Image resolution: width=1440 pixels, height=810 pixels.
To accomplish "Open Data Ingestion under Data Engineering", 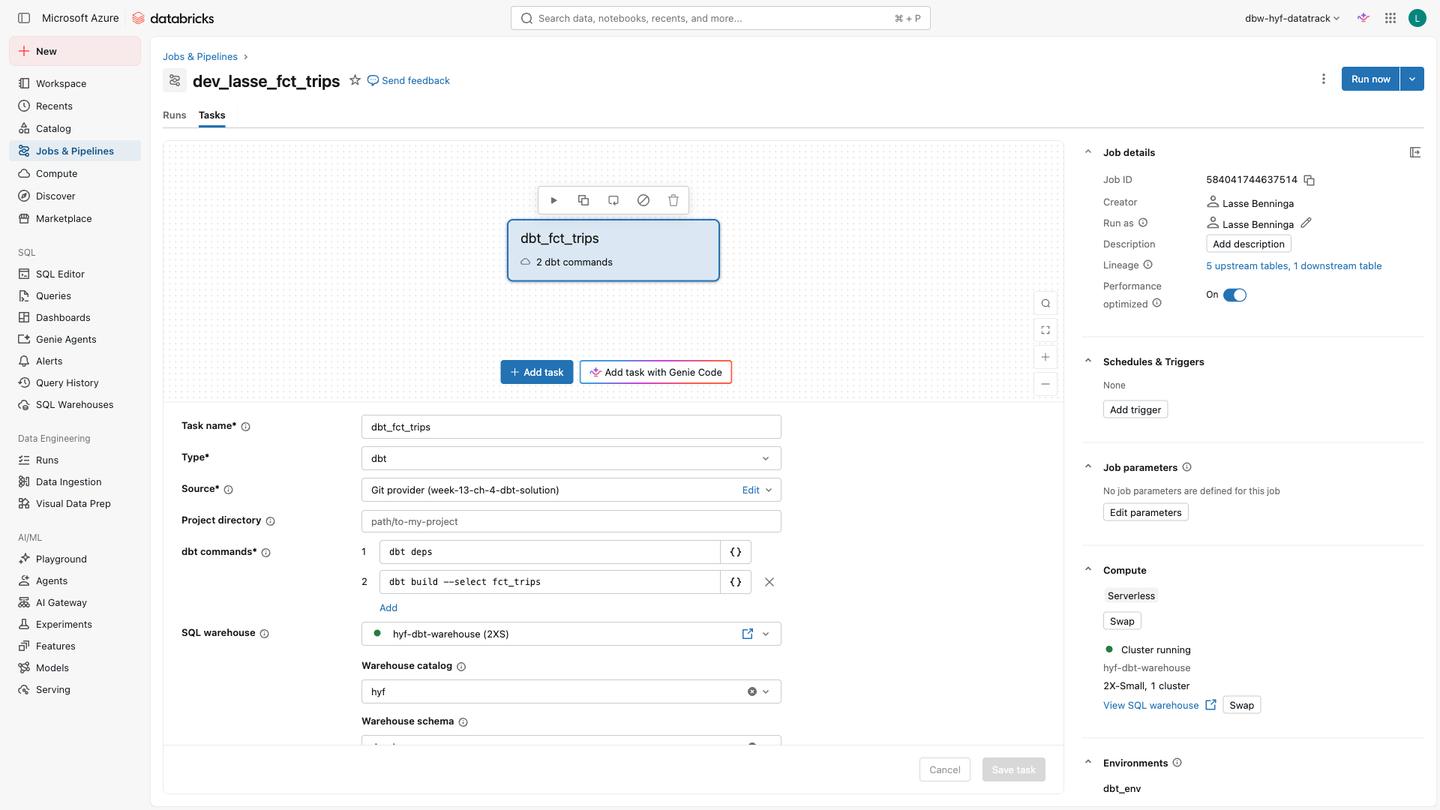I will coord(75,482).
